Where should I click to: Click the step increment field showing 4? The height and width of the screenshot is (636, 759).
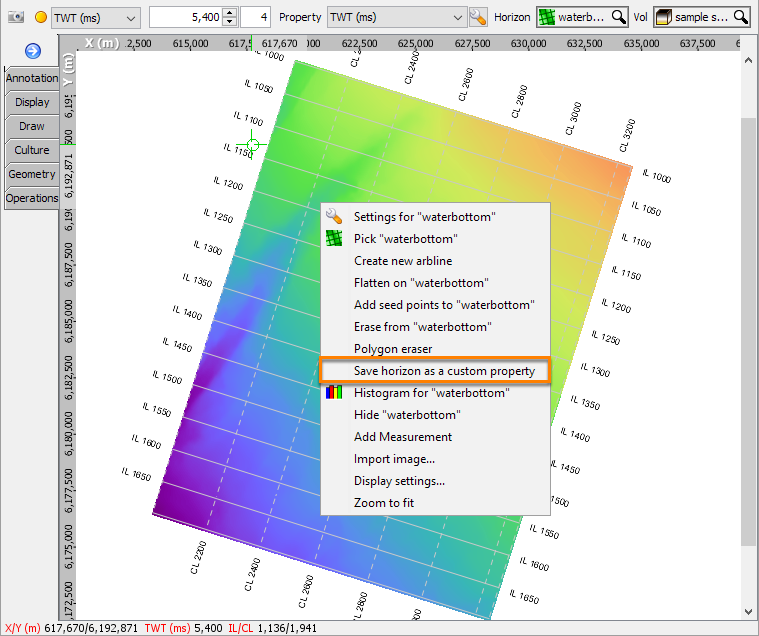pos(256,17)
